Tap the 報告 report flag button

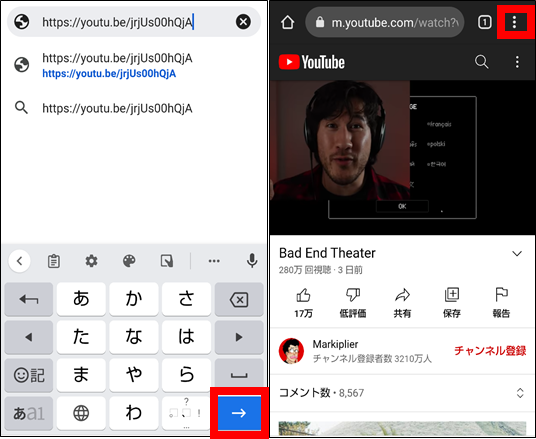coord(501,303)
